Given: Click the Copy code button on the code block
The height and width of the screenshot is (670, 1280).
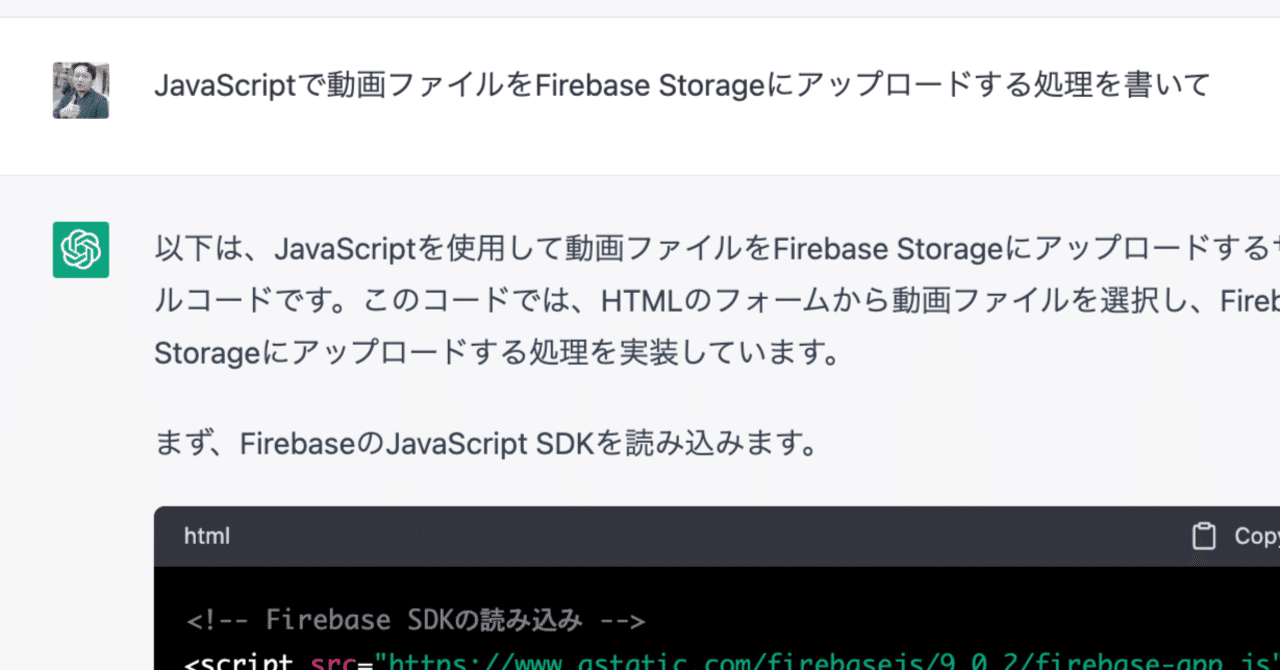Looking at the screenshot, I should coord(1230,536).
